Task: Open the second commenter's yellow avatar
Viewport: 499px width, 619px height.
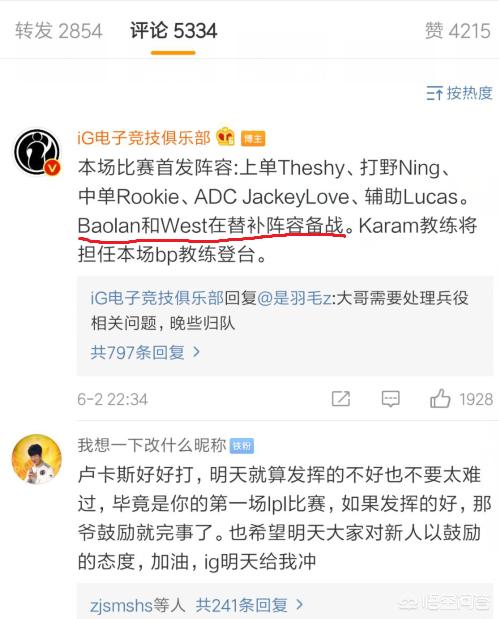Action: tap(37, 459)
